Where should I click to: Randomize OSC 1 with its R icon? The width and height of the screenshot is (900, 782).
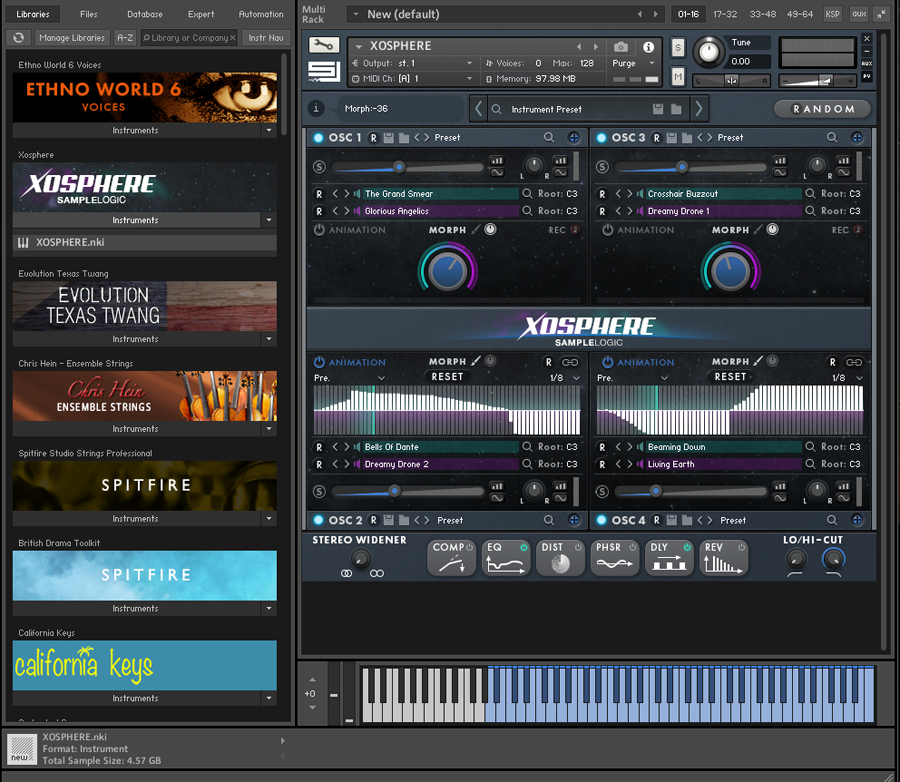(x=373, y=137)
